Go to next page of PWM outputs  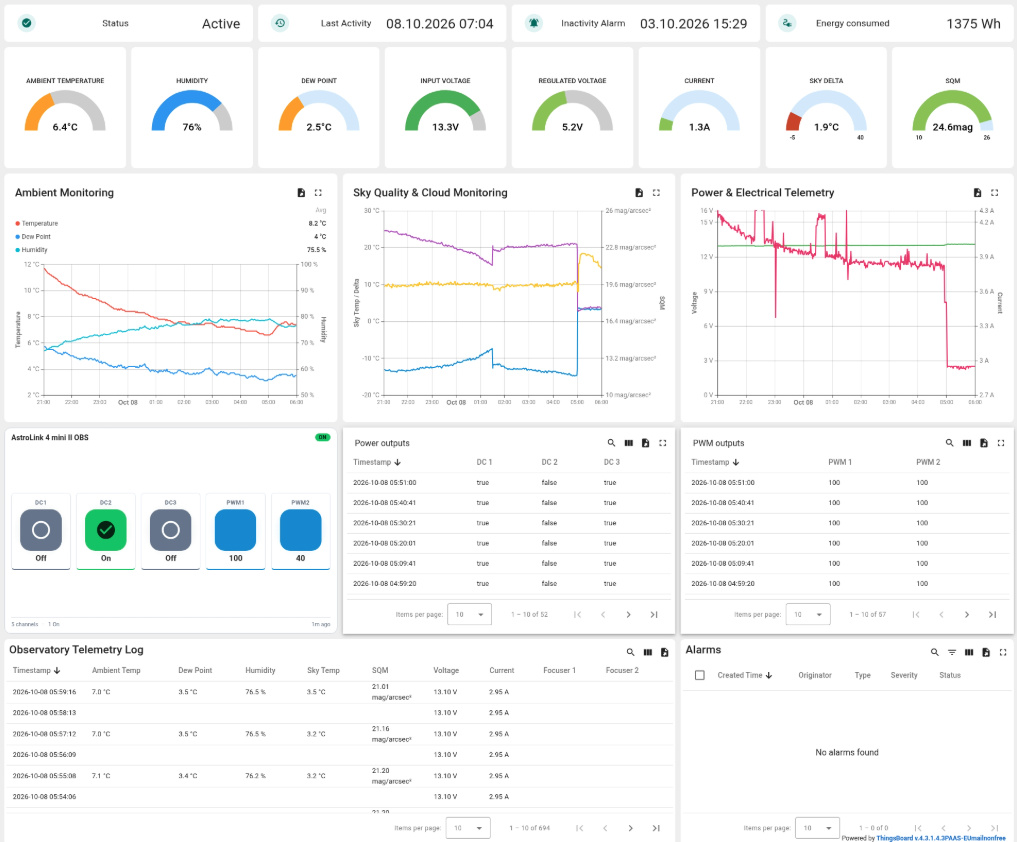pyautogui.click(x=967, y=614)
